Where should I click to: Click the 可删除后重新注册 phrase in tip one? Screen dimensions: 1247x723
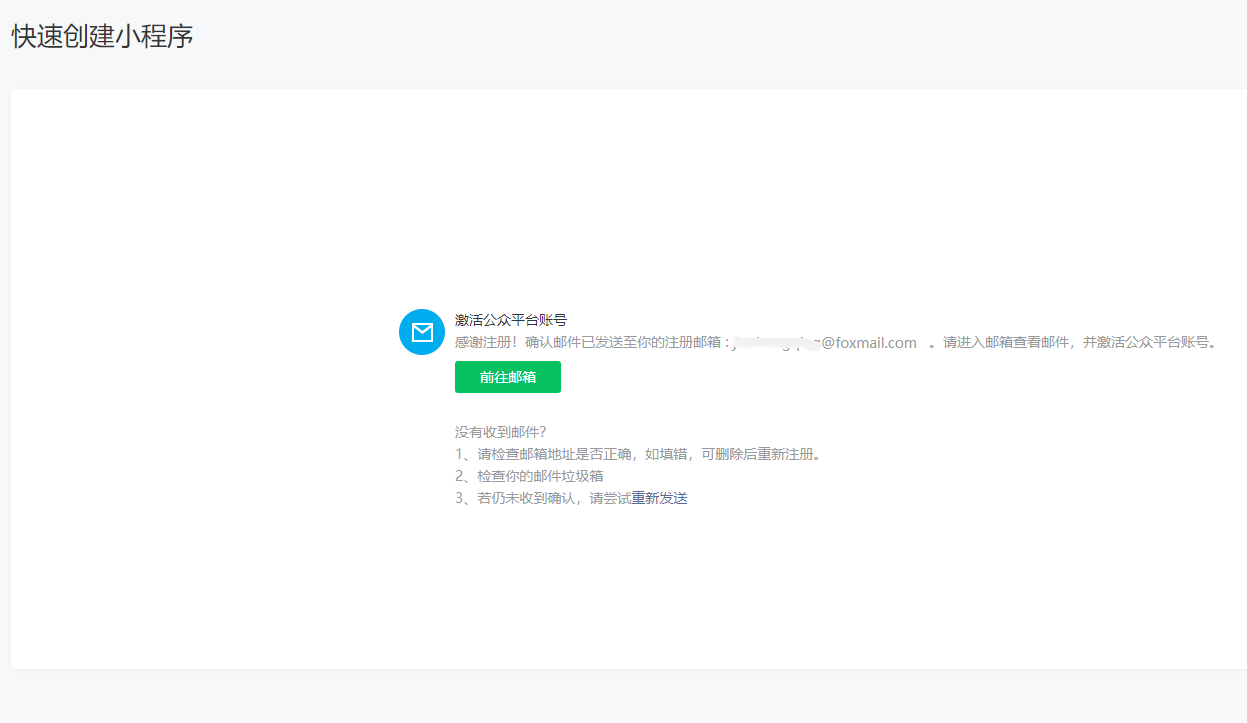(758, 454)
